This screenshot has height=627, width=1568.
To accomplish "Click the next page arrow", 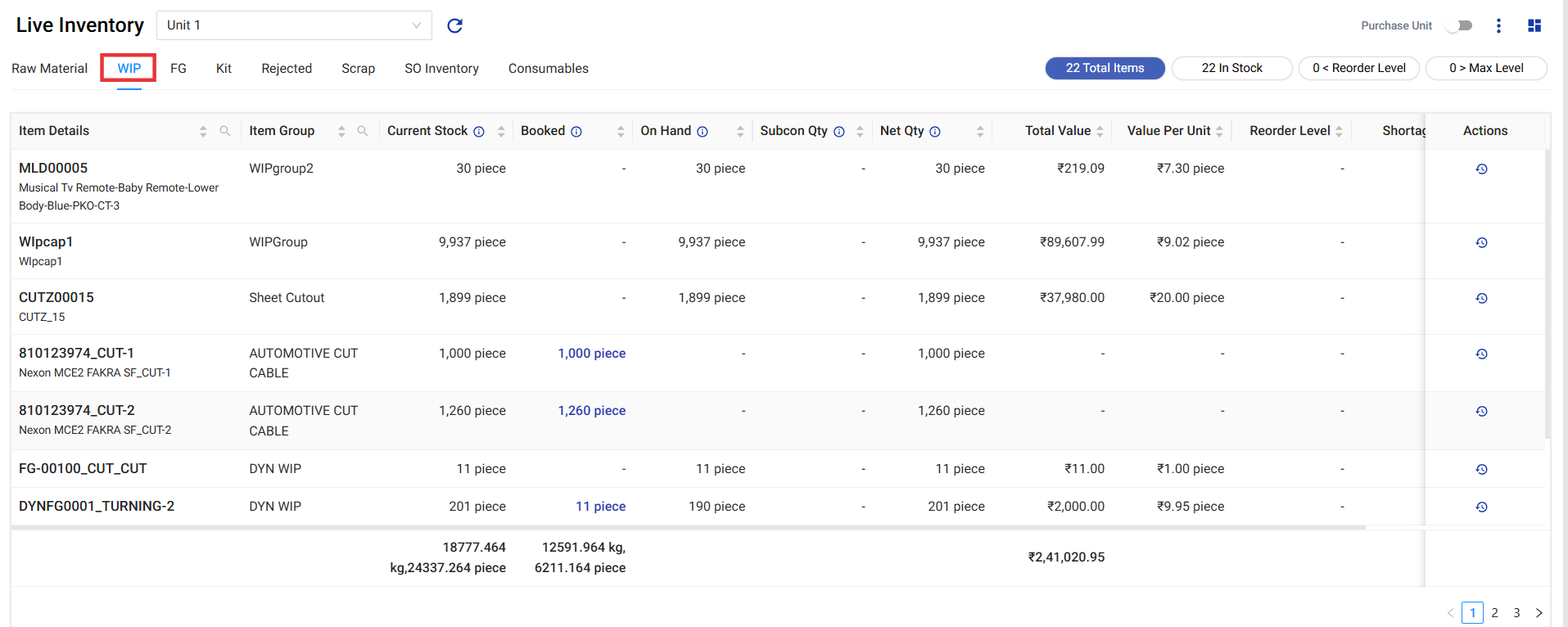I will (x=1539, y=612).
